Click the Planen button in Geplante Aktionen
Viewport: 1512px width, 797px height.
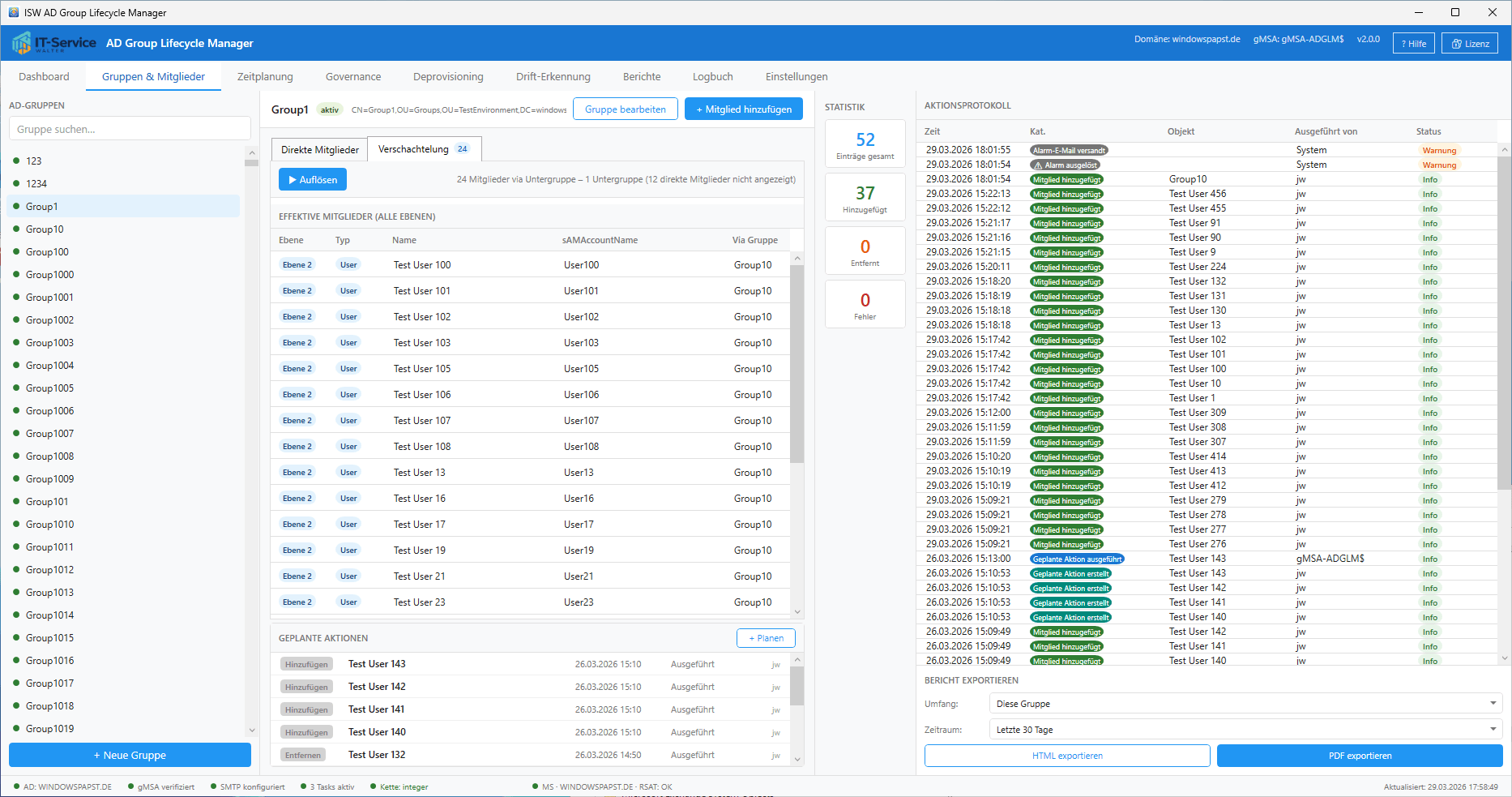(x=765, y=638)
